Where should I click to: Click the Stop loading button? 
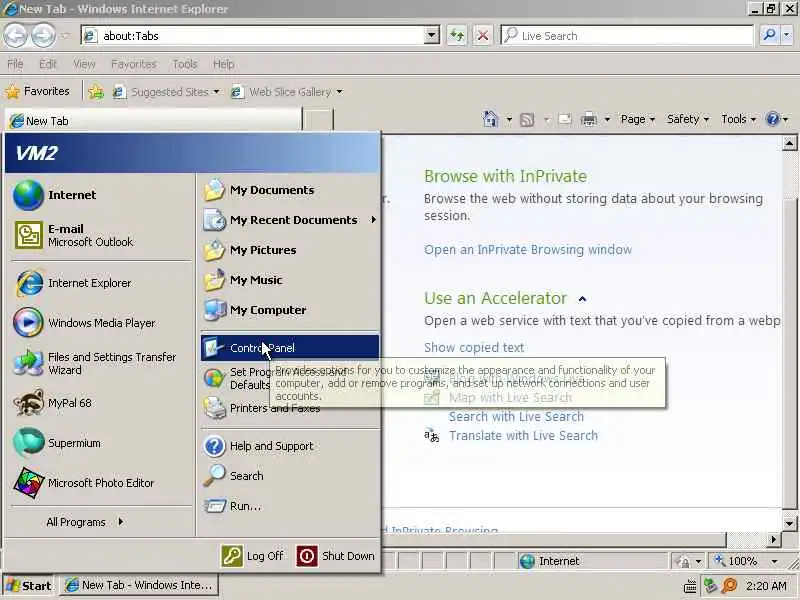coord(483,36)
